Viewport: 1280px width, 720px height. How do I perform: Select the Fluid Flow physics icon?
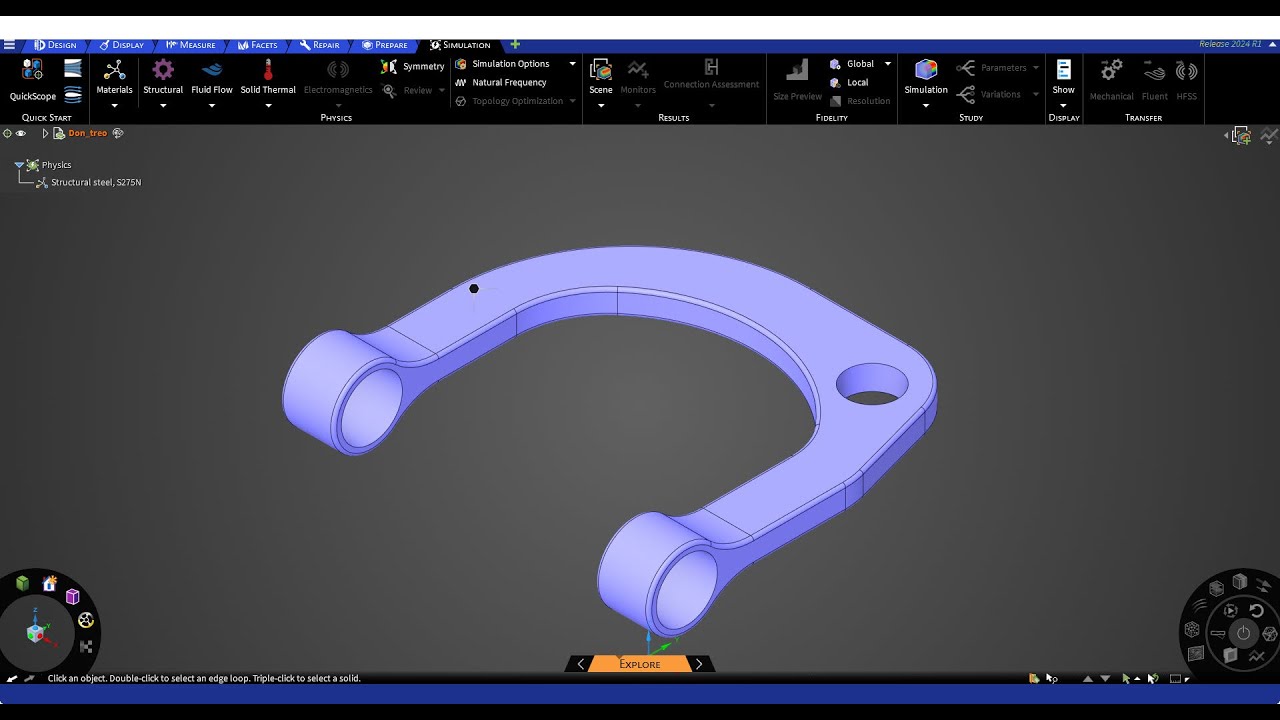(212, 70)
